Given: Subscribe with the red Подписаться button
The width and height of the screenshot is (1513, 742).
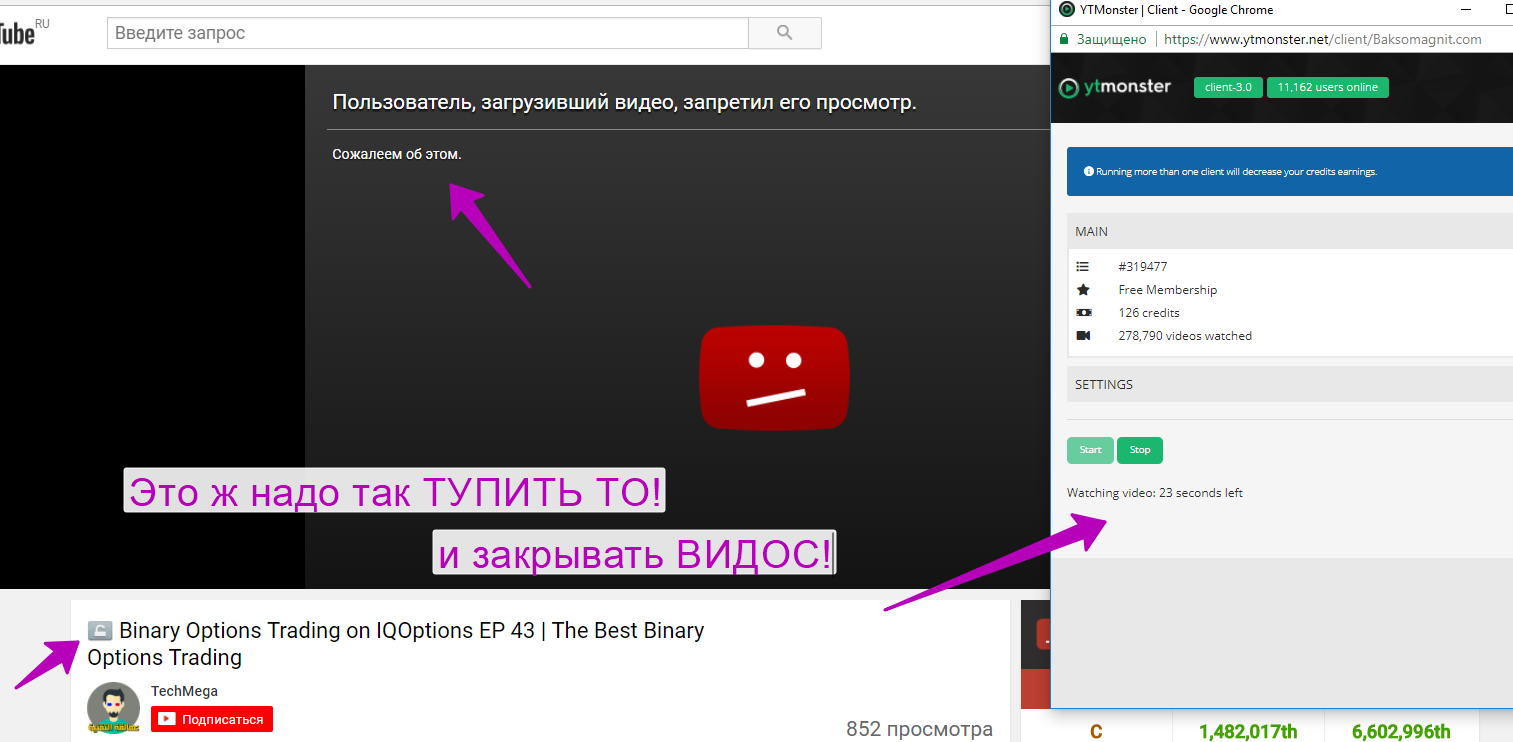Looking at the screenshot, I should click(212, 719).
